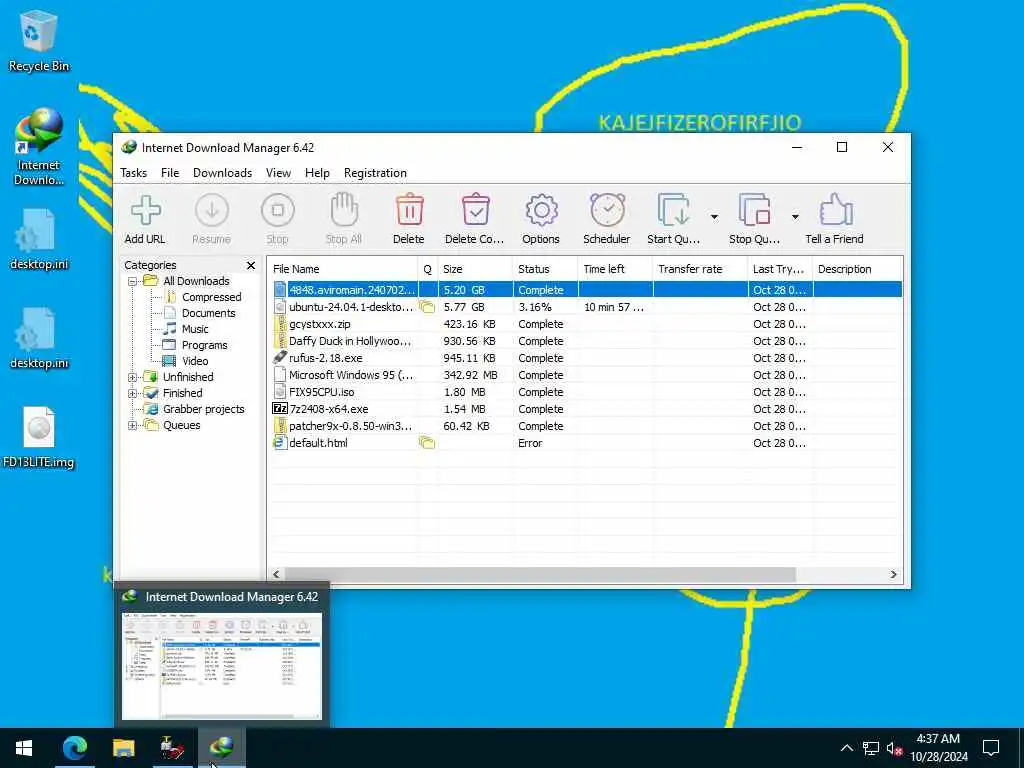Click the horizontal scrollbar right arrow

point(893,574)
